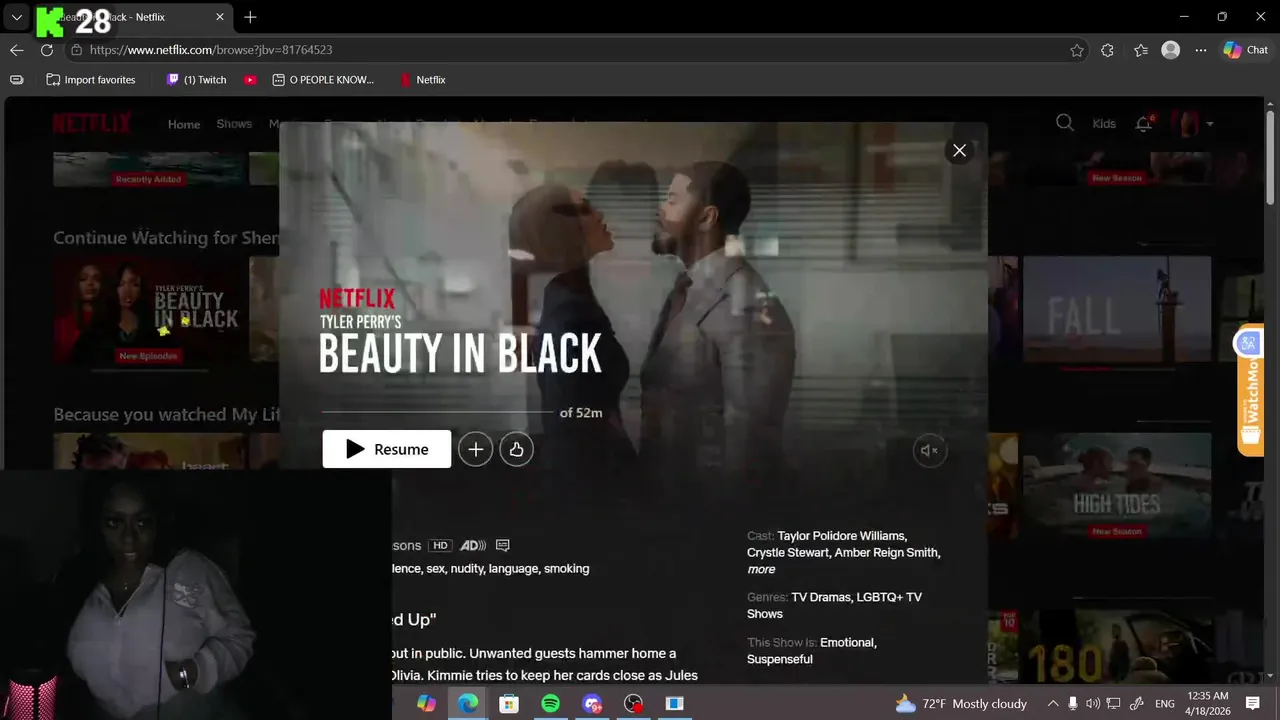
Task: Open Copilot Chat in Edge toolbar
Action: [x=1246, y=50]
